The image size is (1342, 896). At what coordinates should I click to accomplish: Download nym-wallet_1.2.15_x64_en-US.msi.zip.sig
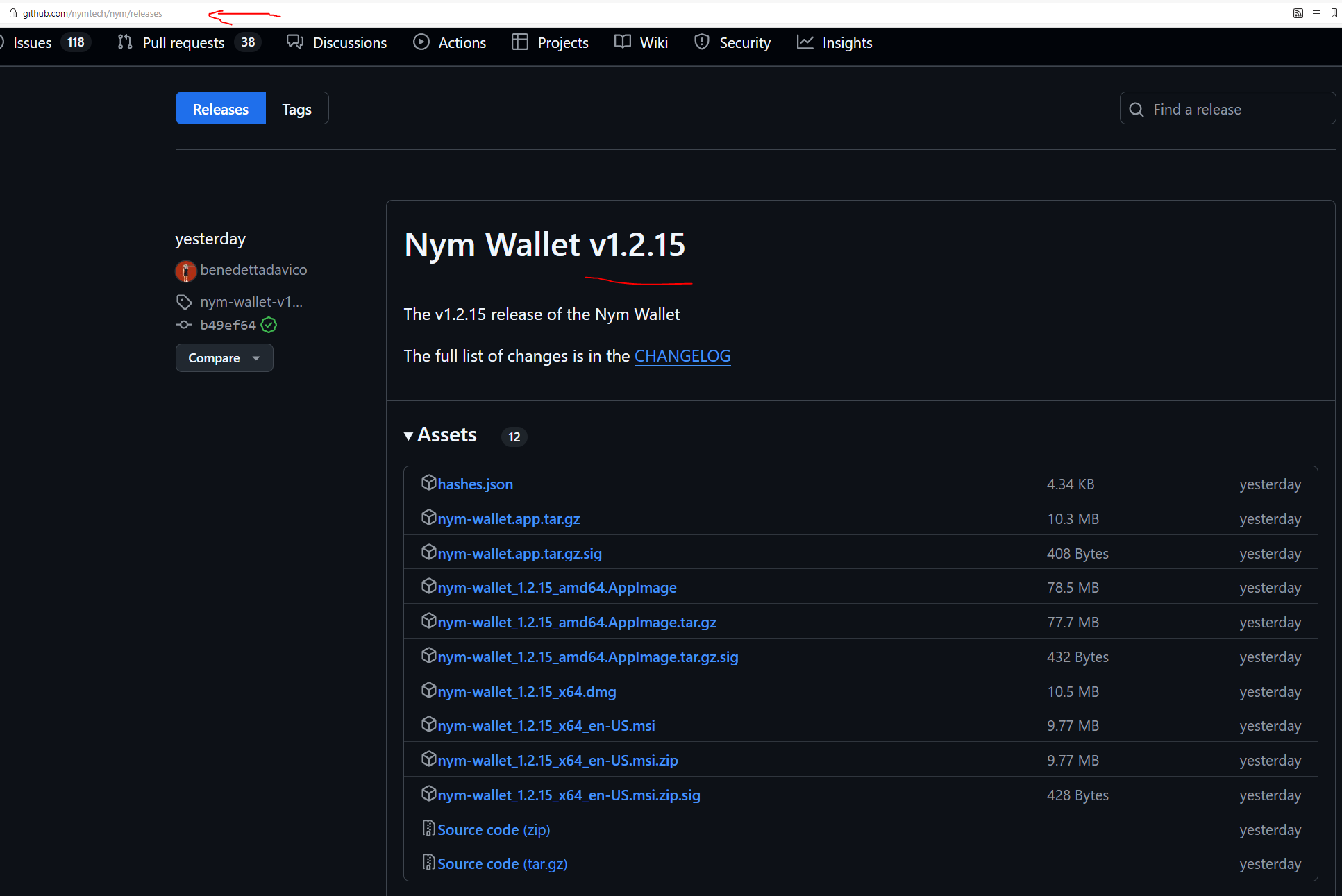click(569, 795)
